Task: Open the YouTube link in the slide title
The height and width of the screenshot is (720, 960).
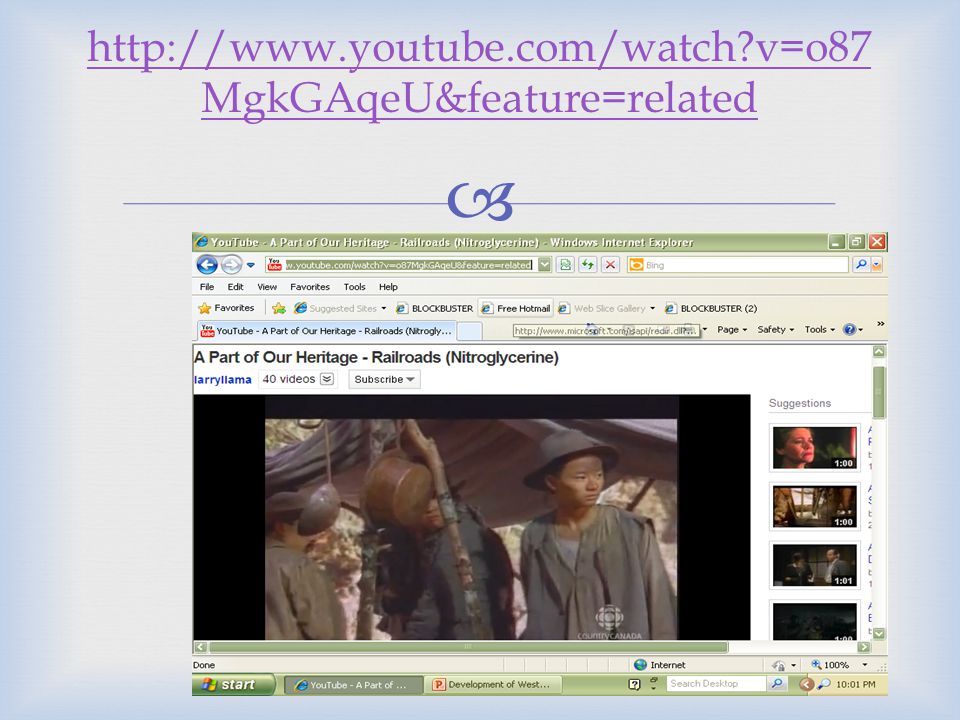Action: point(479,72)
